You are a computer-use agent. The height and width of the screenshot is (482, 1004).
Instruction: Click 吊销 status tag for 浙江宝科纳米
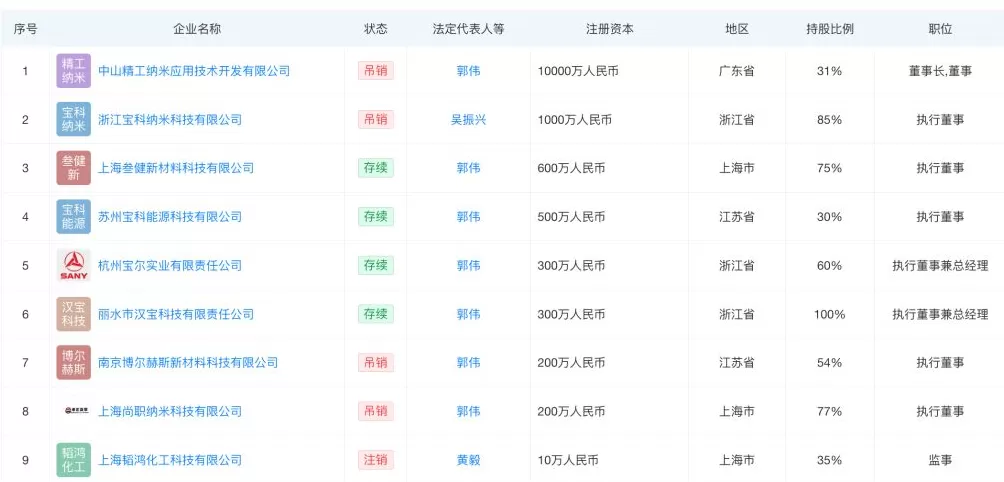click(x=376, y=120)
